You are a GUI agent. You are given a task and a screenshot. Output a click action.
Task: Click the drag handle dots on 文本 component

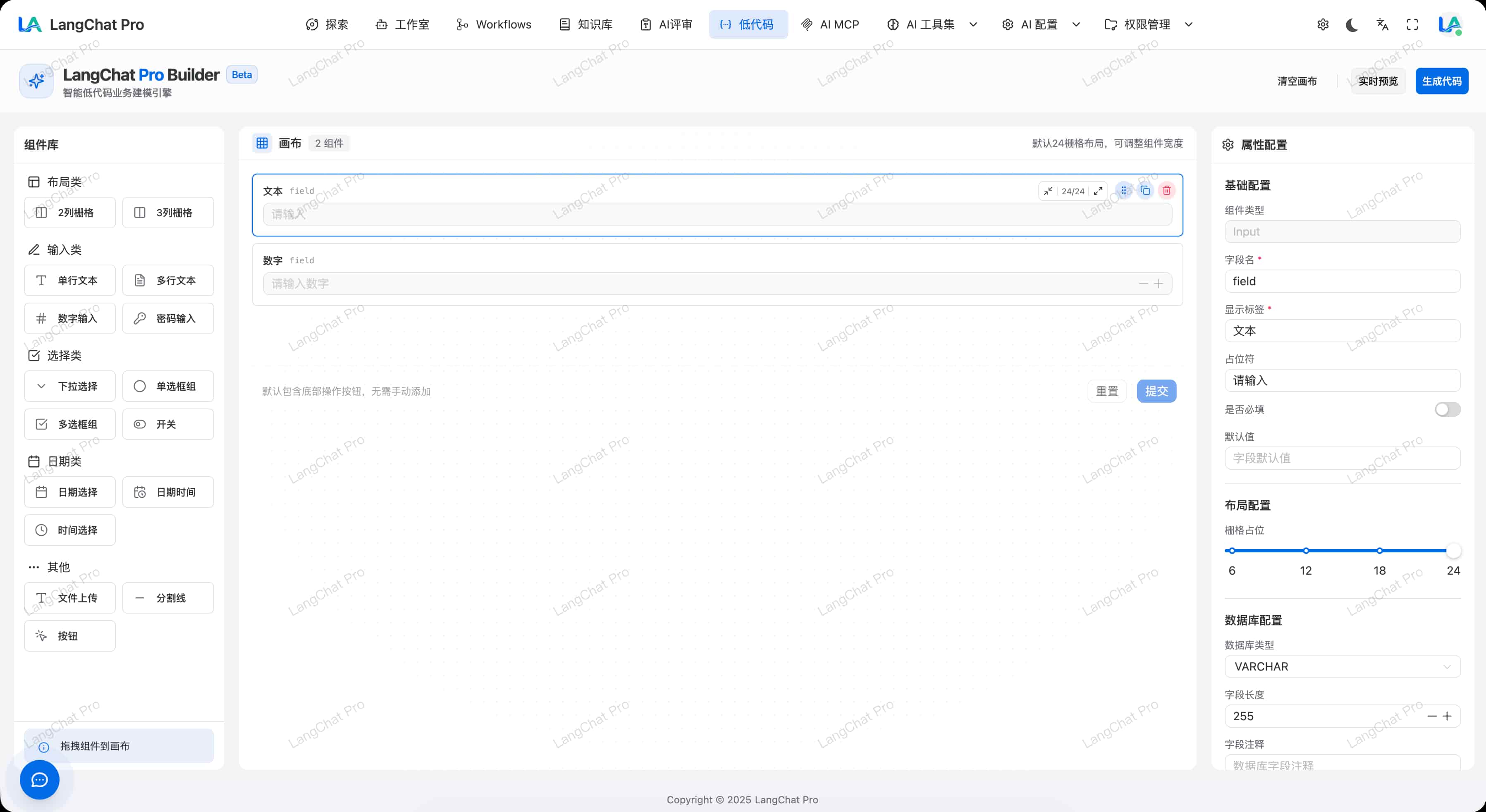pos(1124,190)
